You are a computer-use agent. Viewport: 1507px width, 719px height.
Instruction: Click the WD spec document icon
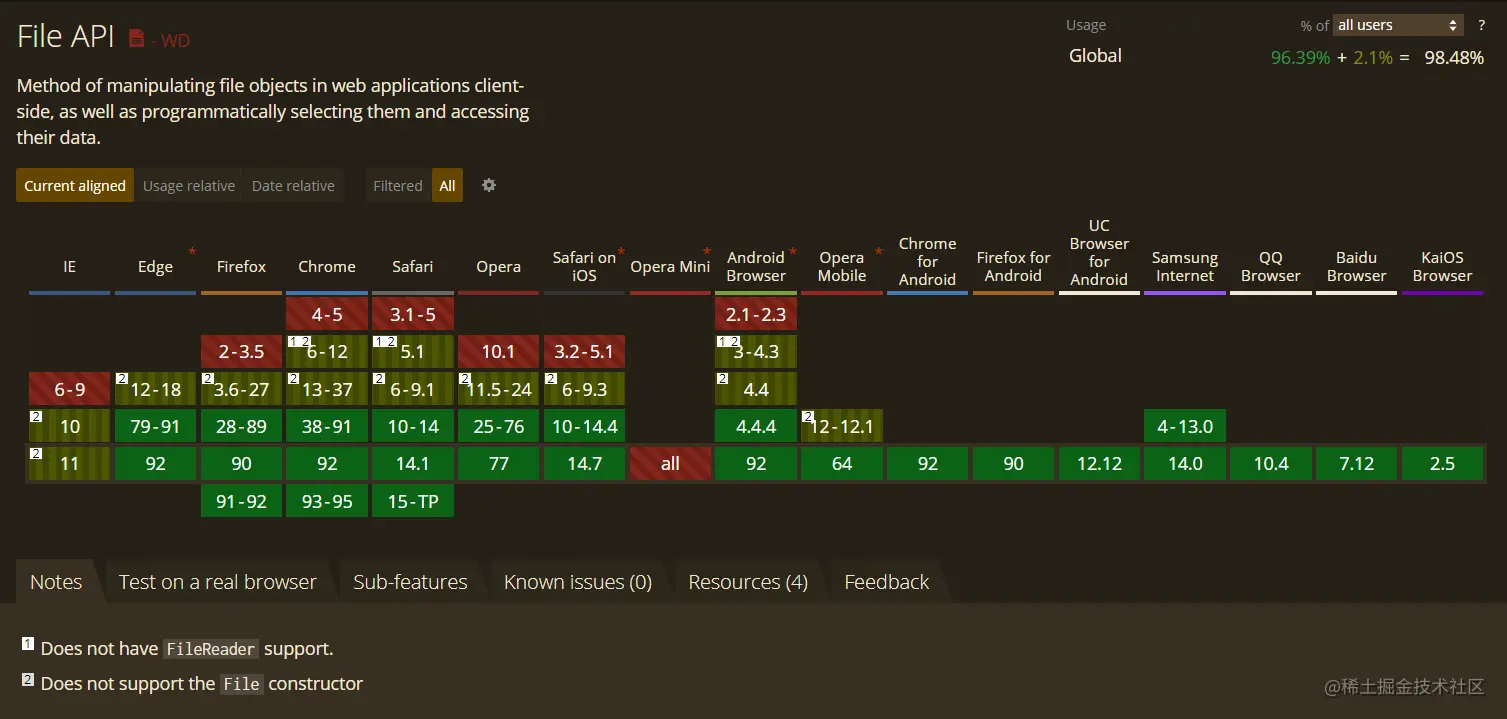click(x=136, y=39)
